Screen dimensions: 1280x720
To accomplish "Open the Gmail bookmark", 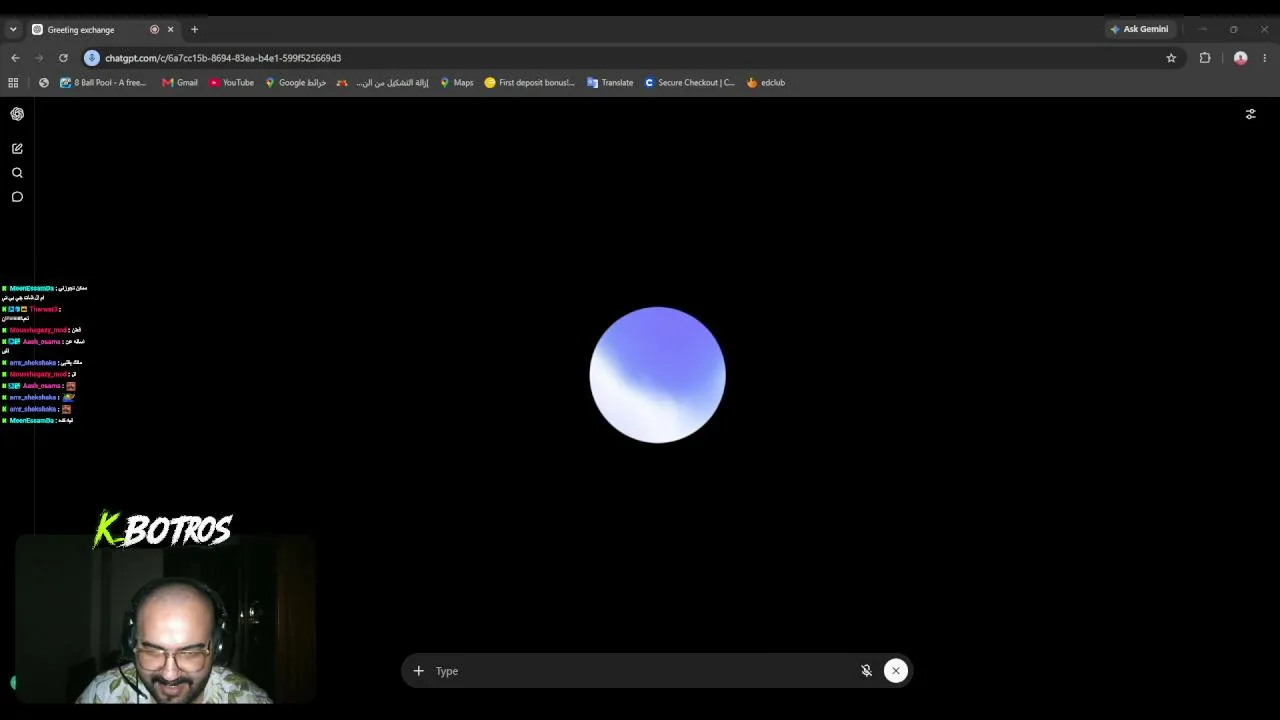I will (x=180, y=83).
